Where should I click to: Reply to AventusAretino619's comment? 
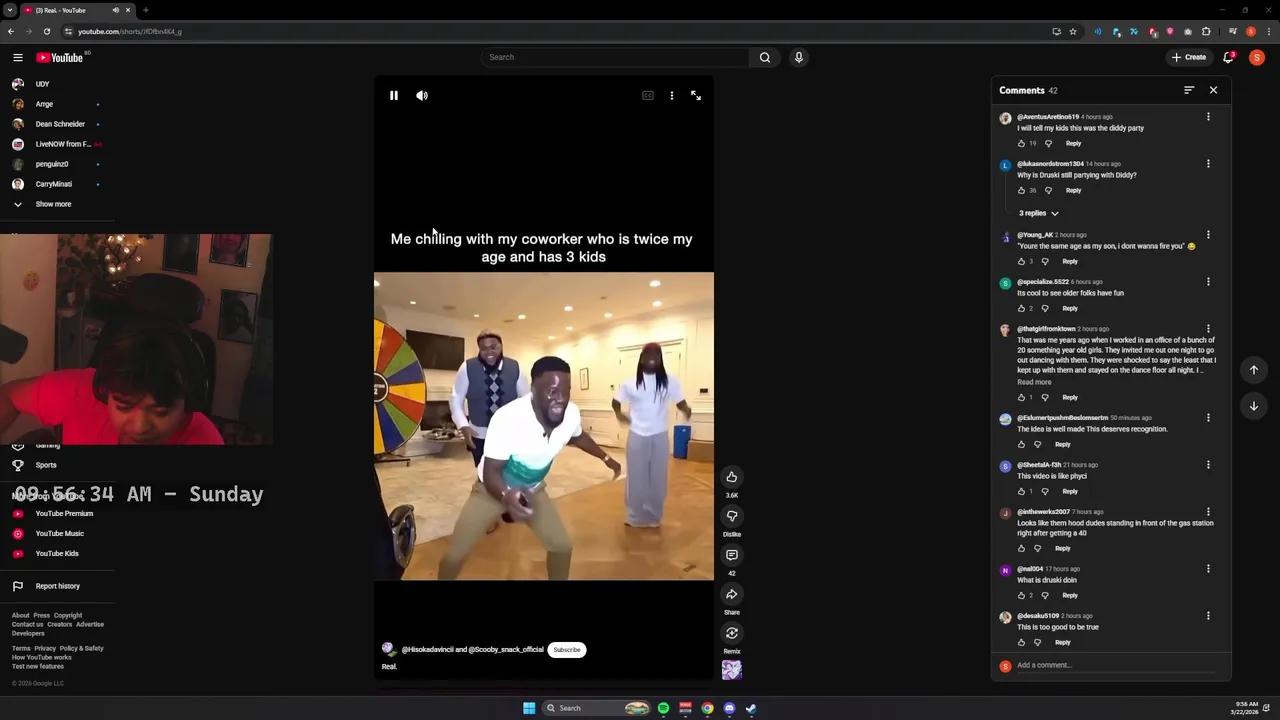[x=1073, y=143]
